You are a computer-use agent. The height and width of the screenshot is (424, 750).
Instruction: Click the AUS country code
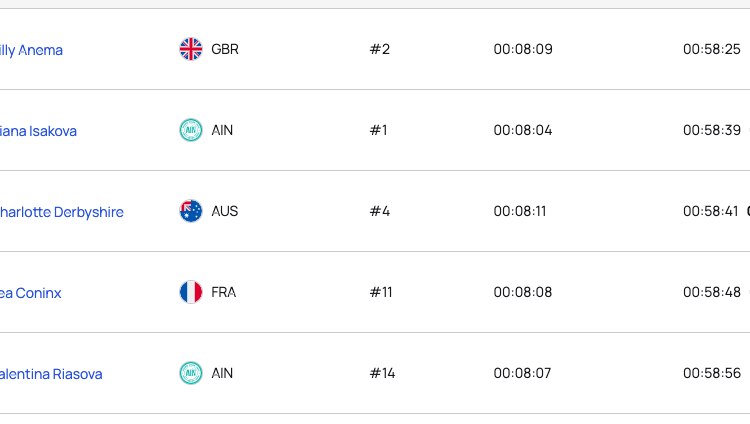[x=225, y=211]
